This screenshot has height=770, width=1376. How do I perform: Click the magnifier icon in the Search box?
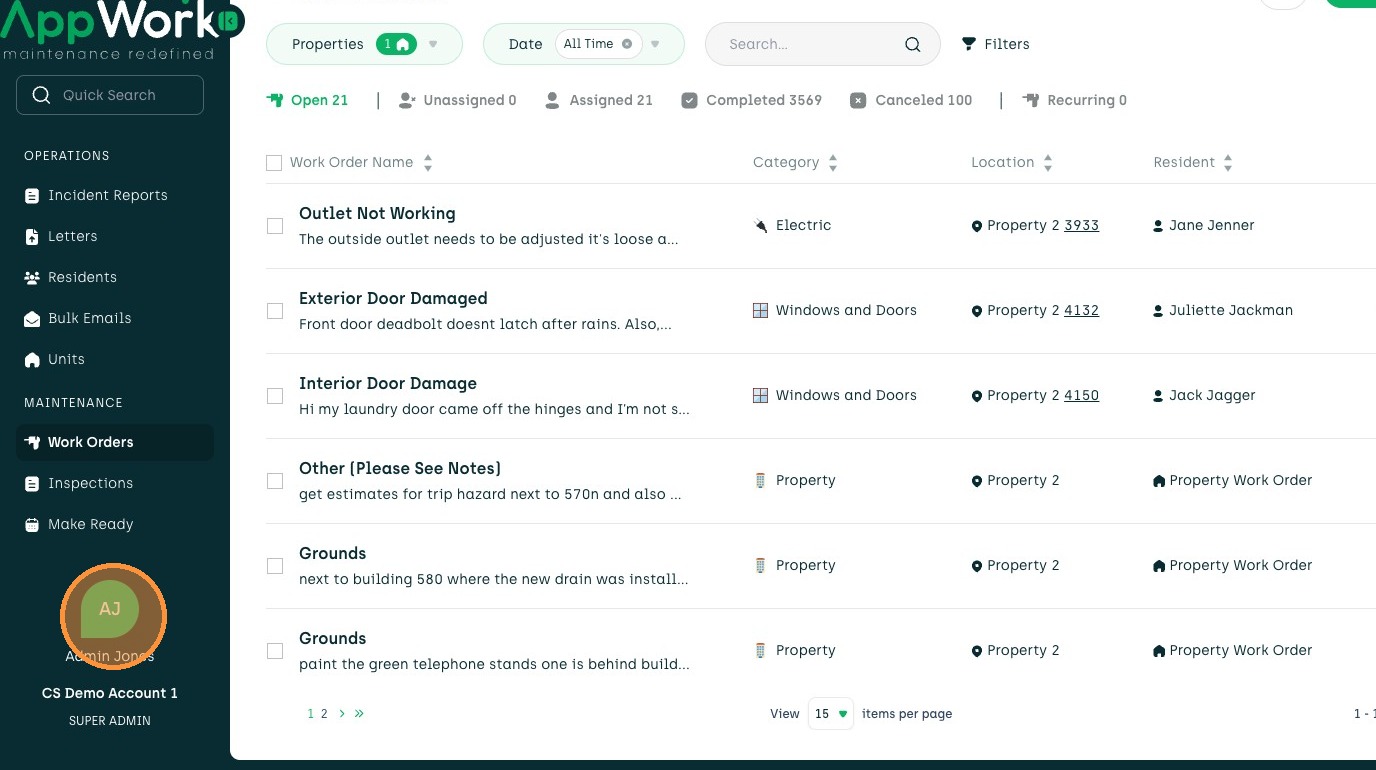pos(912,44)
